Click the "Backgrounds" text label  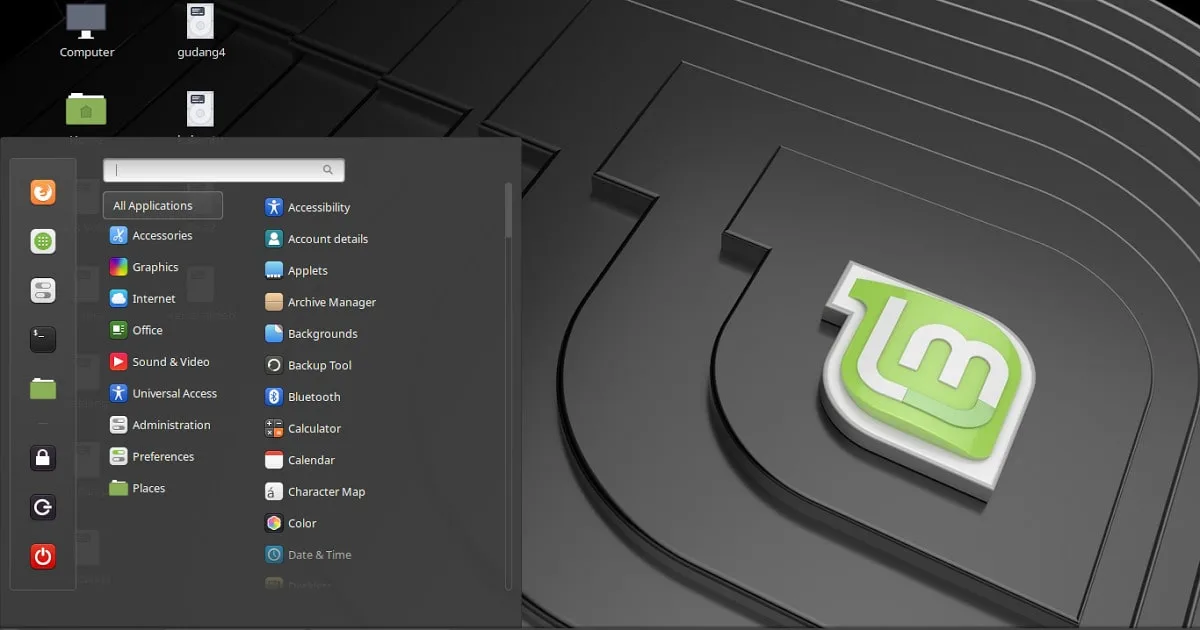[323, 334]
